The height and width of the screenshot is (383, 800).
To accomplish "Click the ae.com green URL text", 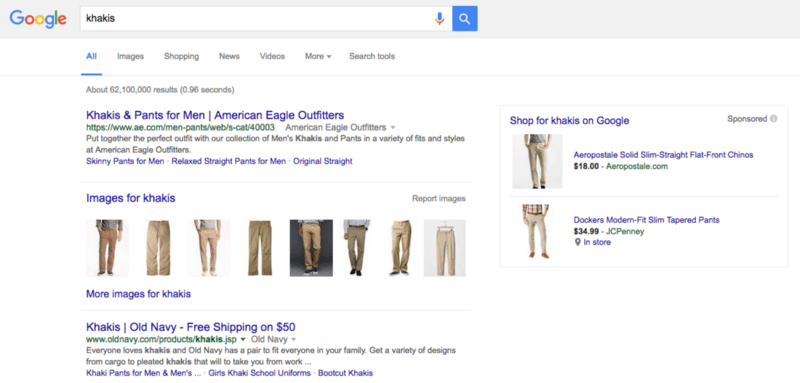I will (181, 127).
